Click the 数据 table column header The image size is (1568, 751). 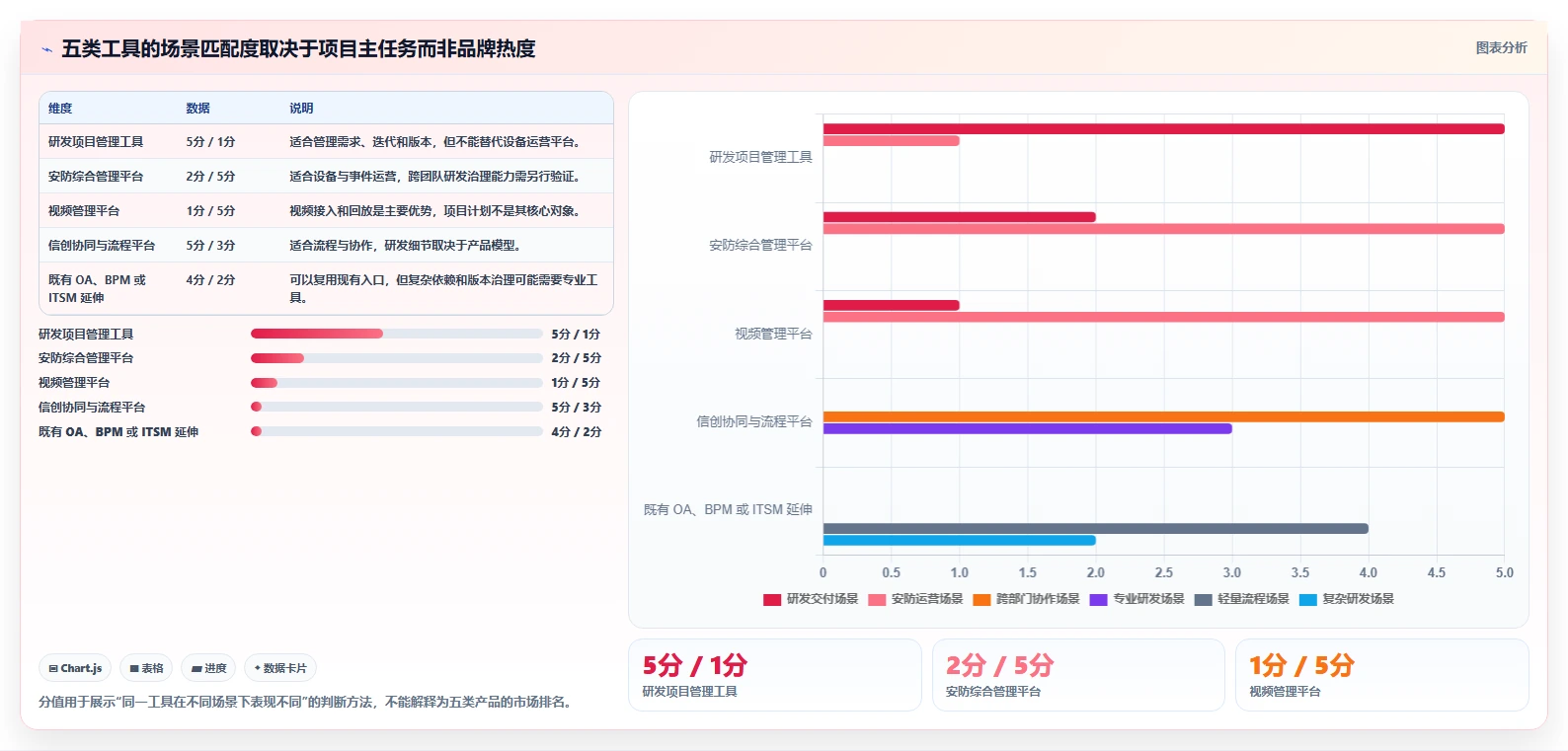[x=198, y=109]
